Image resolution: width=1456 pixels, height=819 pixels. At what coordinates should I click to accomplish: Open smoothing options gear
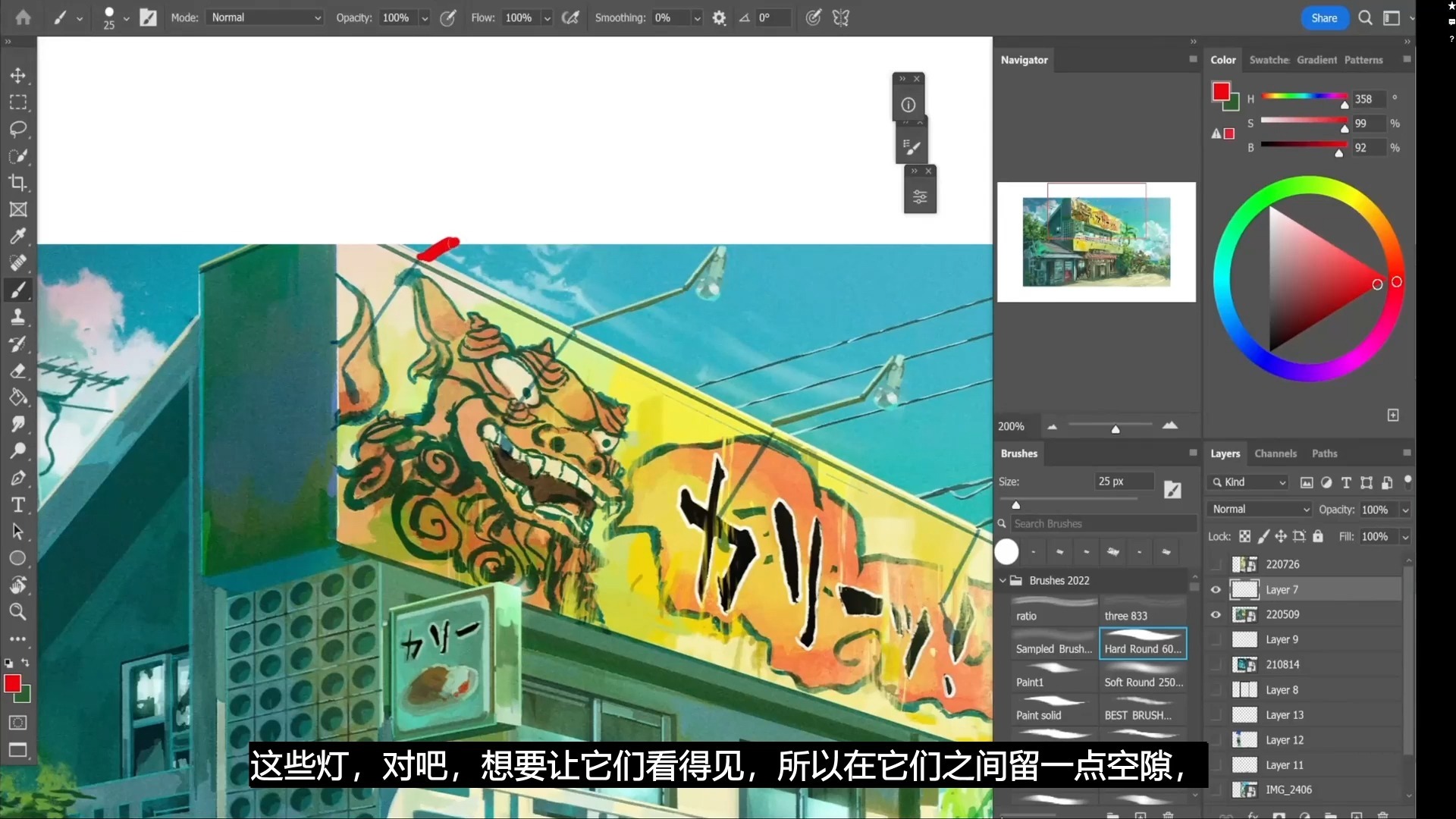[x=719, y=17]
